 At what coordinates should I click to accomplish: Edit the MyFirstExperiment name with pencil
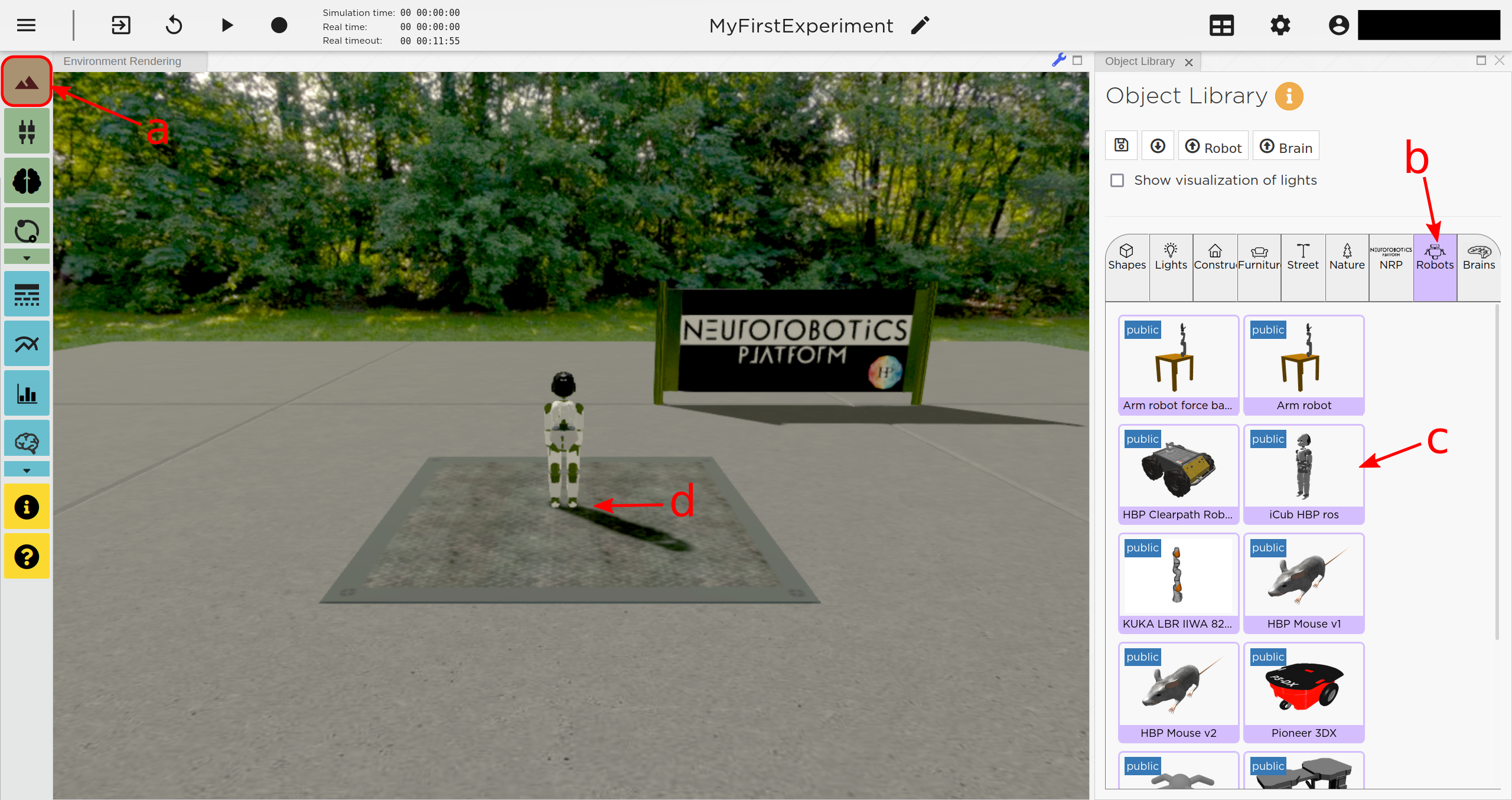click(920, 25)
